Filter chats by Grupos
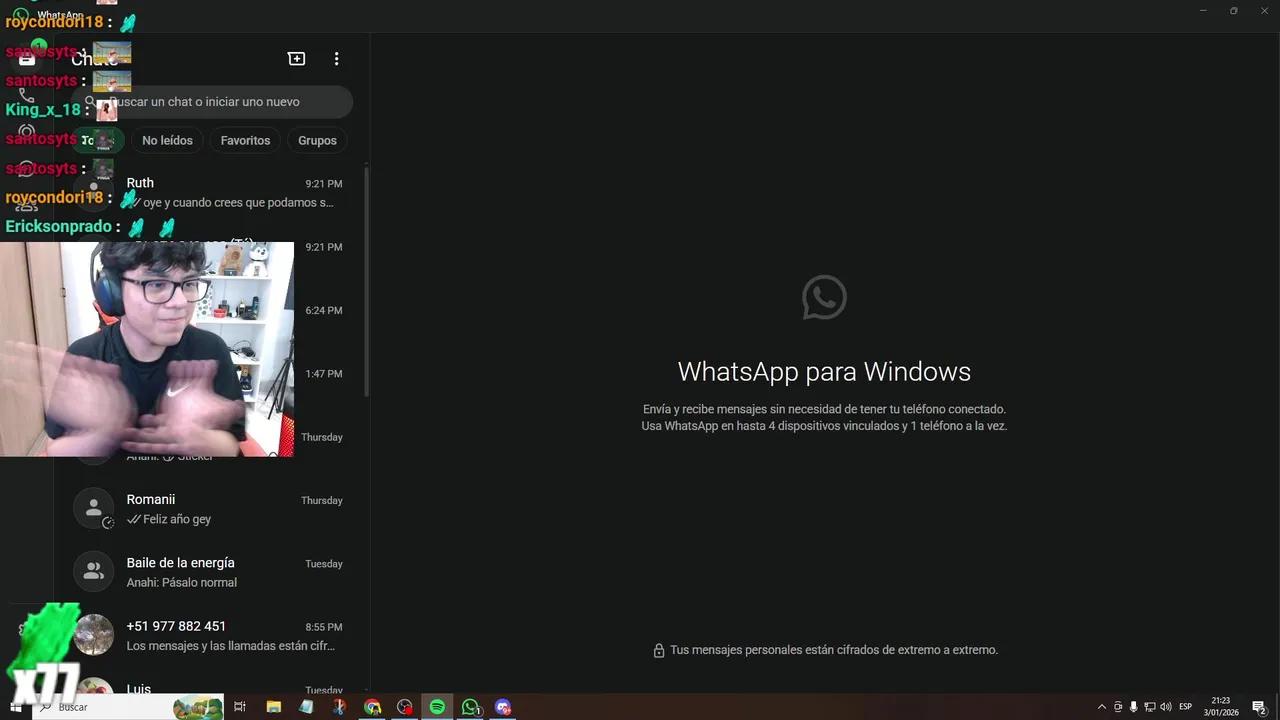Screen dimensions: 1280x720 point(317,141)
